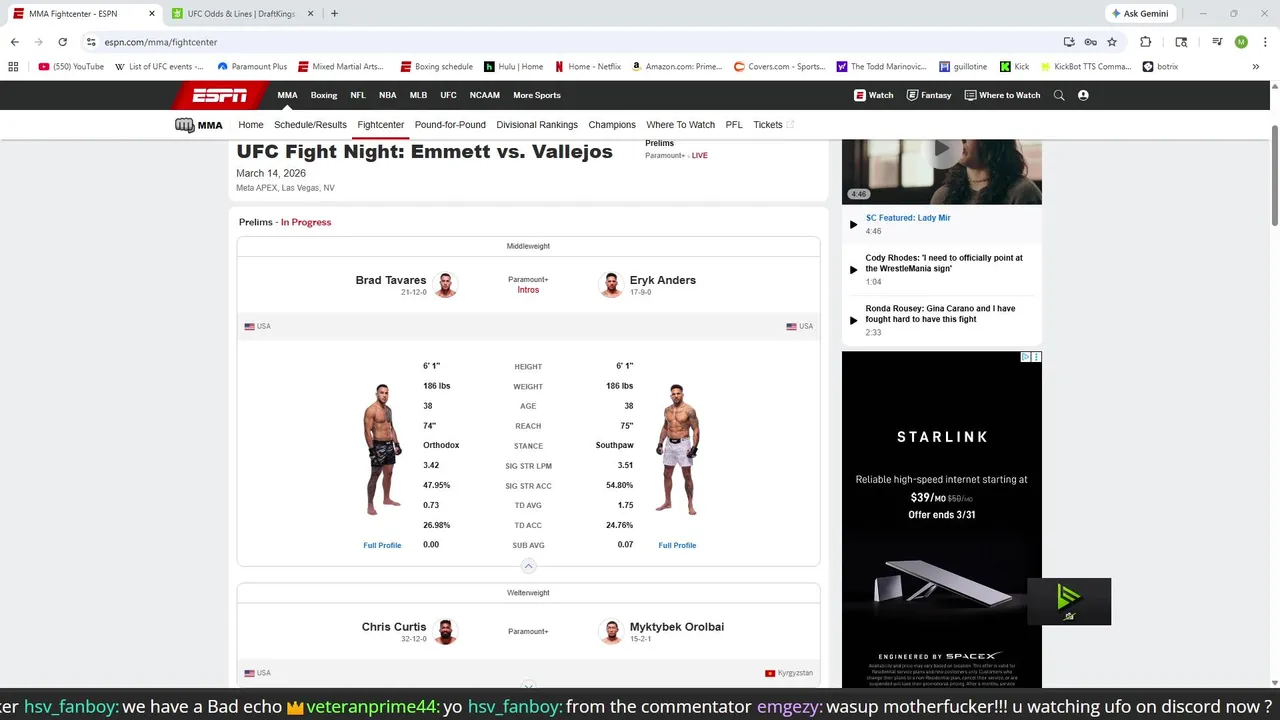
Task: Open Champions tab
Action: coord(612,125)
